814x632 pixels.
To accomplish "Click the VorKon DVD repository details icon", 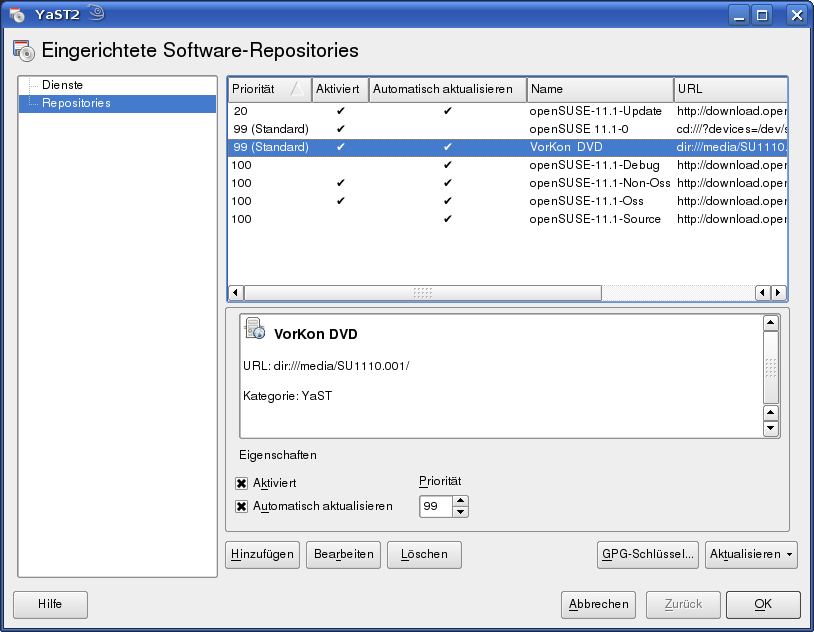I will click(255, 329).
